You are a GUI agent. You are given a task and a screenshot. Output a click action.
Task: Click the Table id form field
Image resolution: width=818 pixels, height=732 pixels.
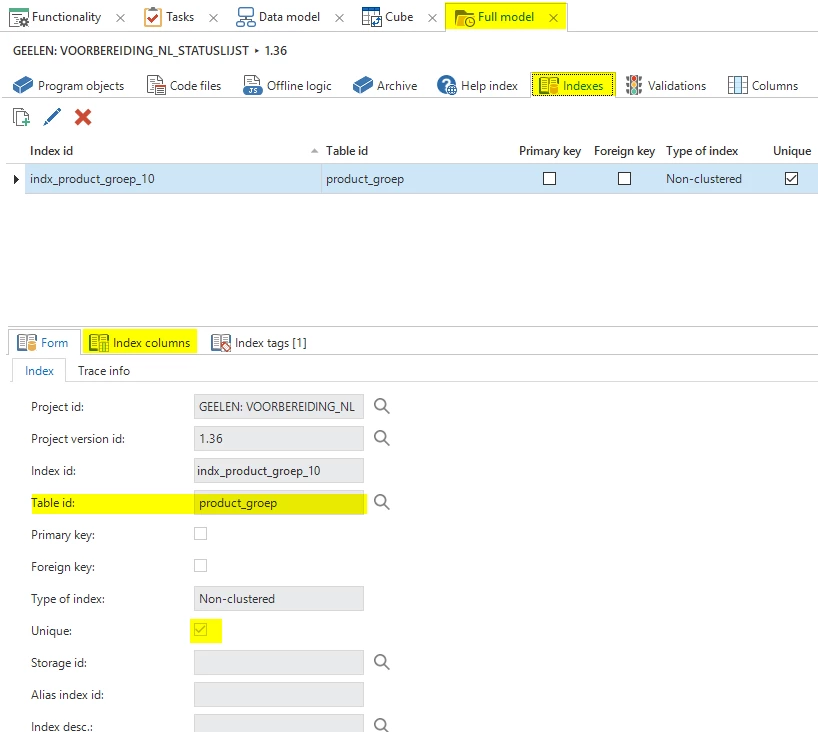(279, 502)
